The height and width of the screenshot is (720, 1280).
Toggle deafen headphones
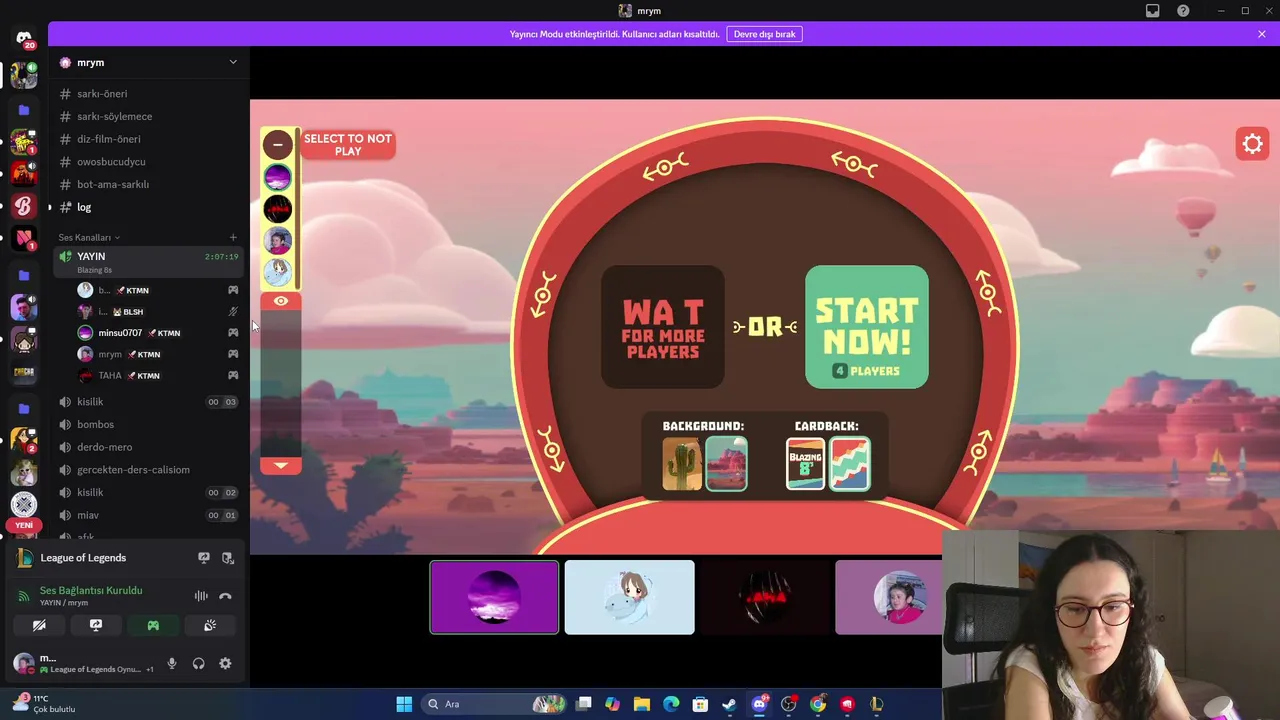(x=198, y=663)
